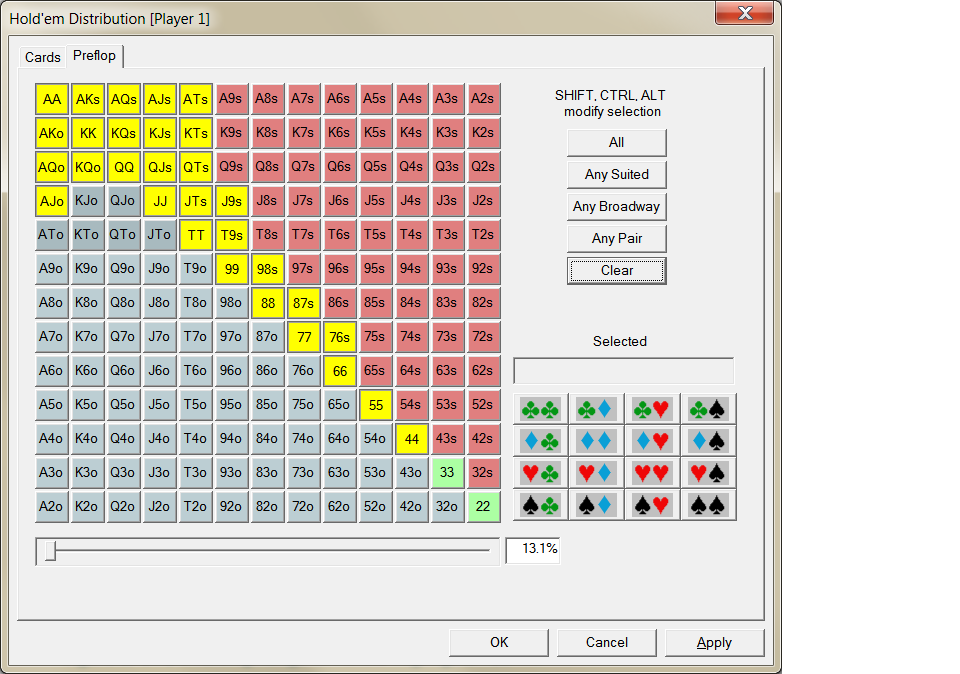The height and width of the screenshot is (674, 960).
Task: Toggle the AKo hand cell
Action: coord(51,133)
